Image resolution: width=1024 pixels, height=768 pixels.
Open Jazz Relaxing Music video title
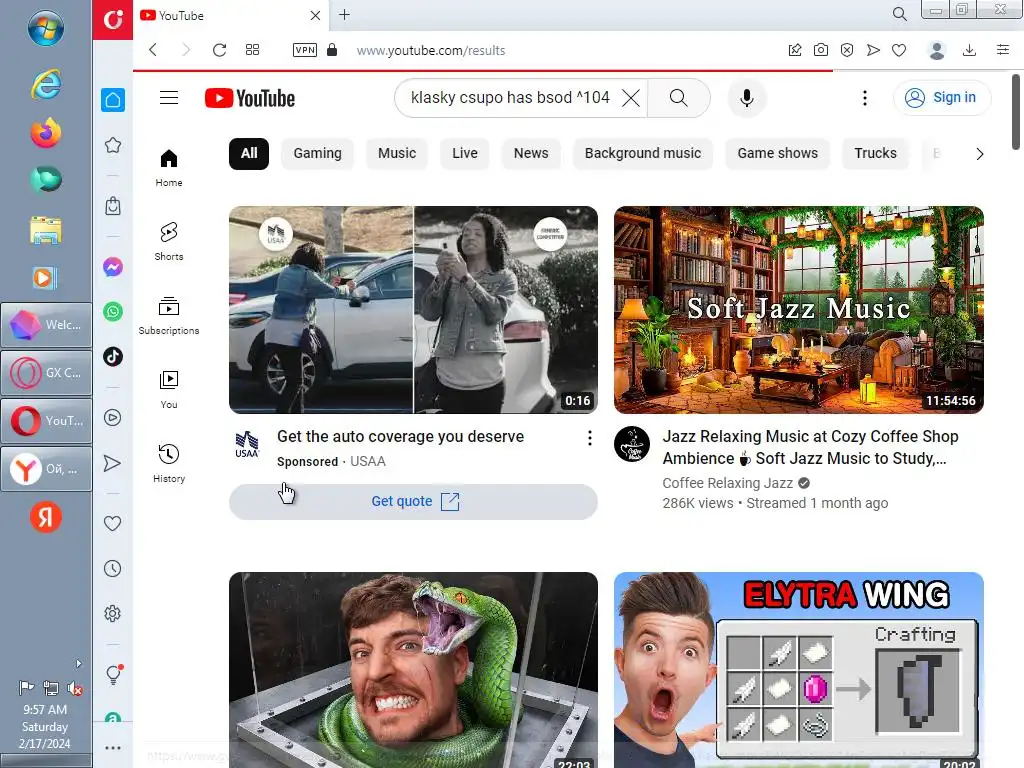pyautogui.click(x=810, y=447)
